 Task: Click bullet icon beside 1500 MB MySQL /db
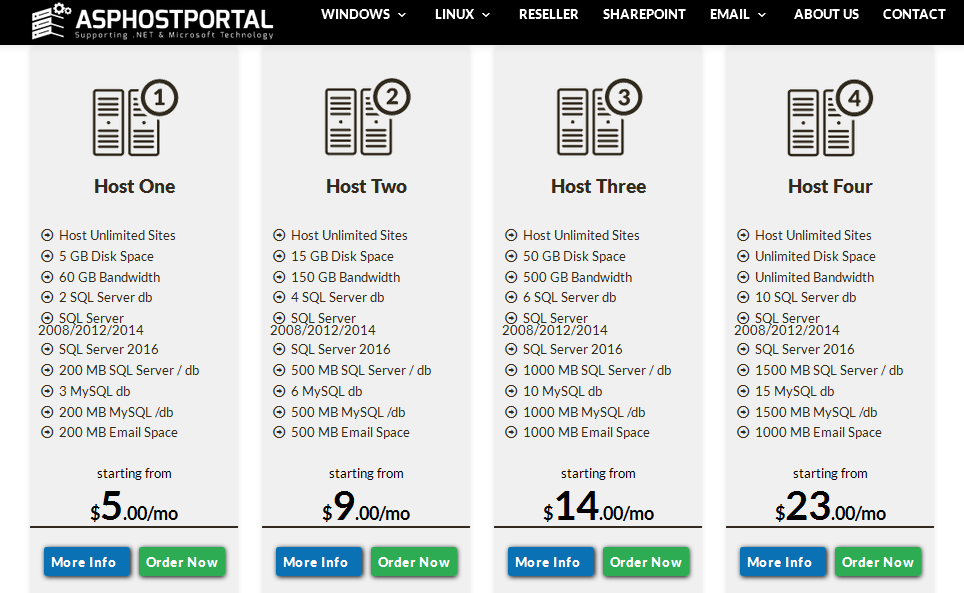click(x=743, y=412)
